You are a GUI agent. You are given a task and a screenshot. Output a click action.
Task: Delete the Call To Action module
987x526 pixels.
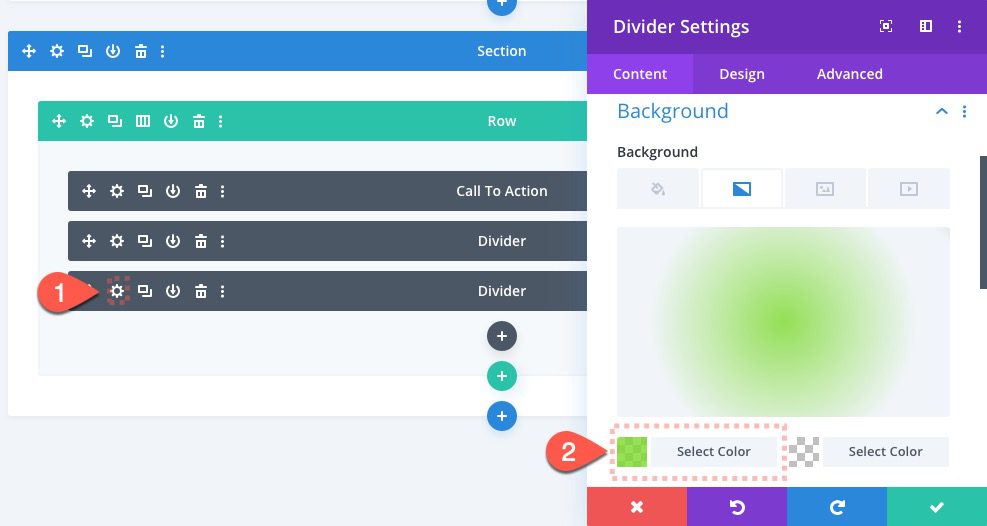point(201,191)
